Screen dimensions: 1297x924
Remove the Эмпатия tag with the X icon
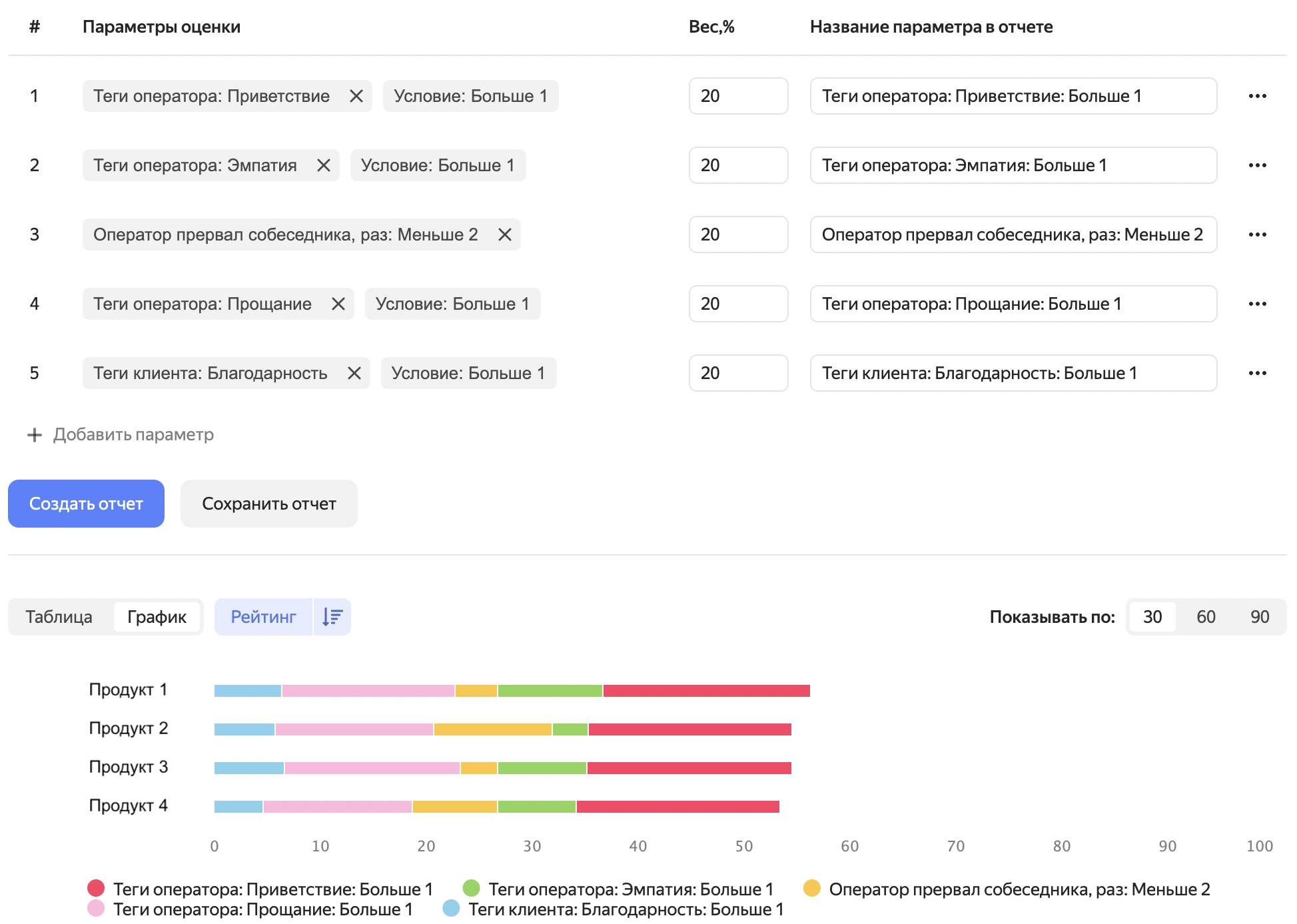click(324, 165)
